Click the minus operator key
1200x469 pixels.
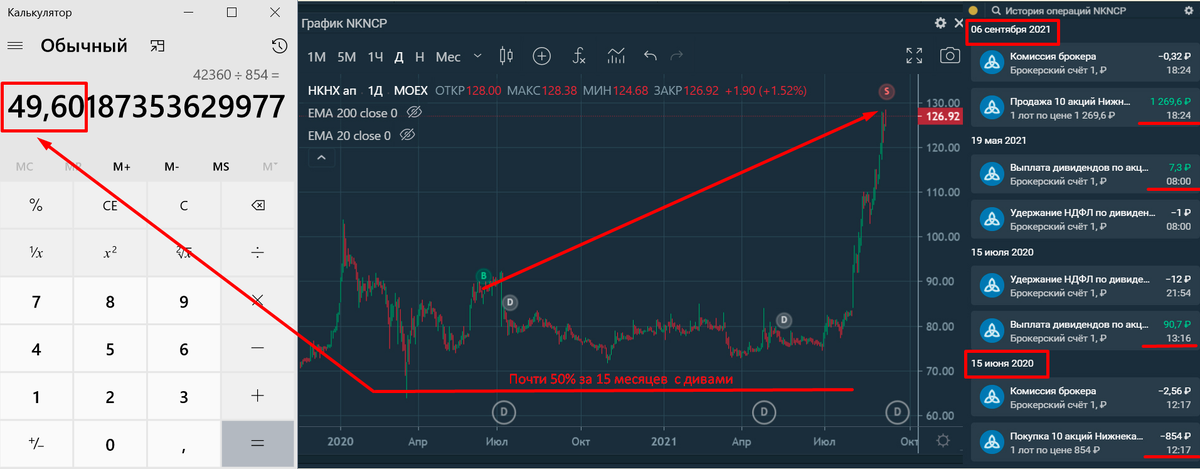(258, 349)
